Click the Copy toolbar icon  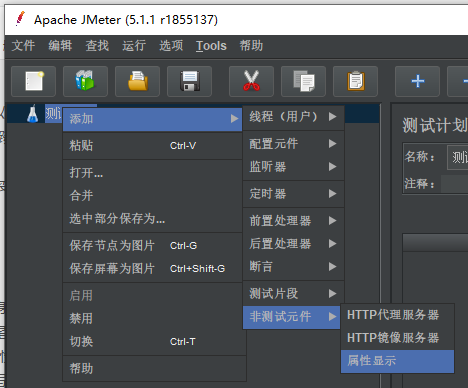(303, 81)
